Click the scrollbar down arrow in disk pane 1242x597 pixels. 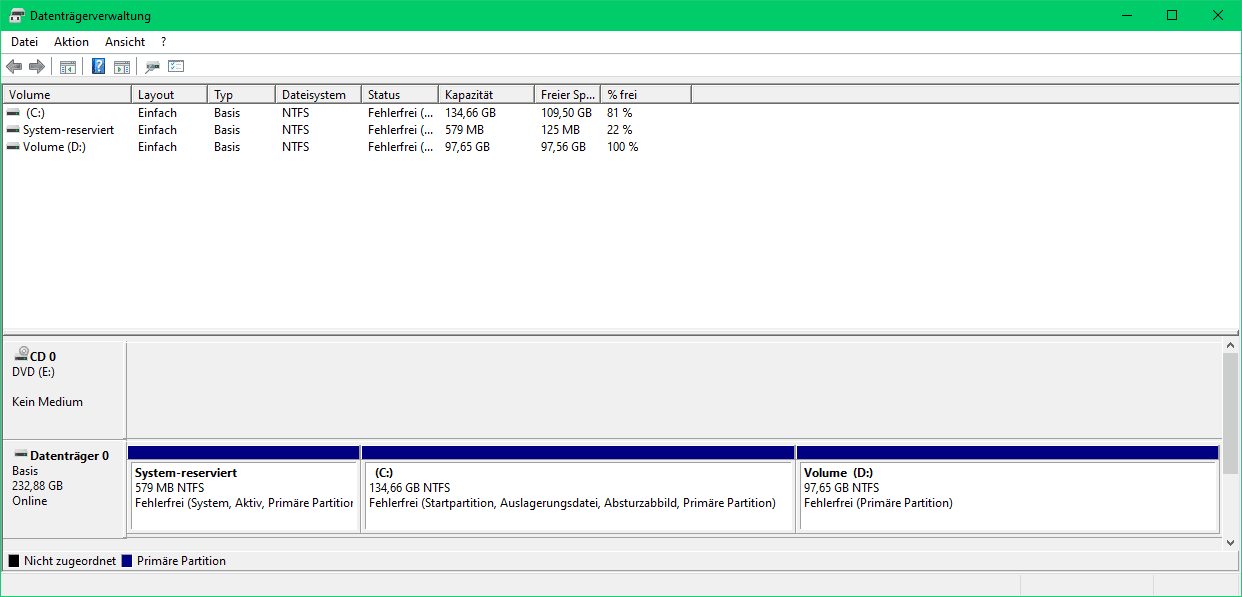click(1231, 542)
